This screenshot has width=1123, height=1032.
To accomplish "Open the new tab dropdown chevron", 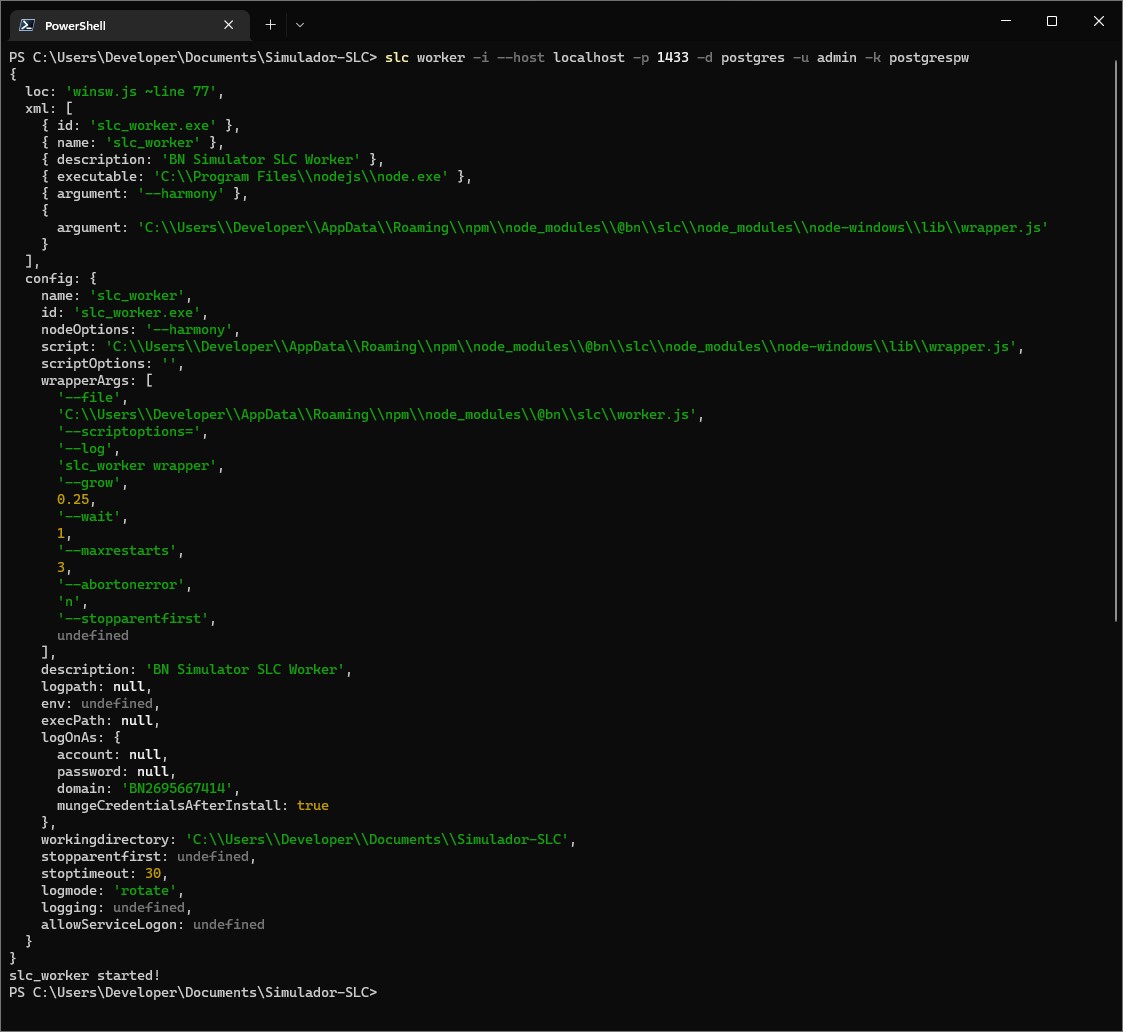I will coord(299,25).
